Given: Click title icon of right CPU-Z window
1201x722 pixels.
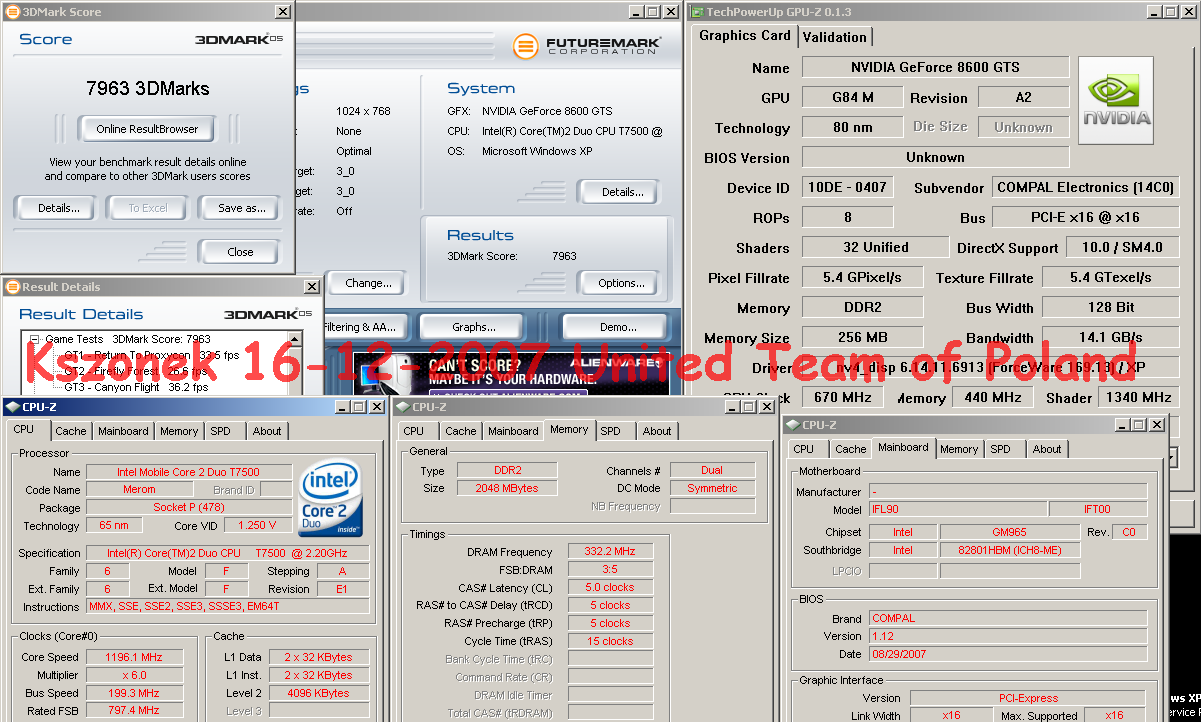Looking at the screenshot, I should coord(793,425).
